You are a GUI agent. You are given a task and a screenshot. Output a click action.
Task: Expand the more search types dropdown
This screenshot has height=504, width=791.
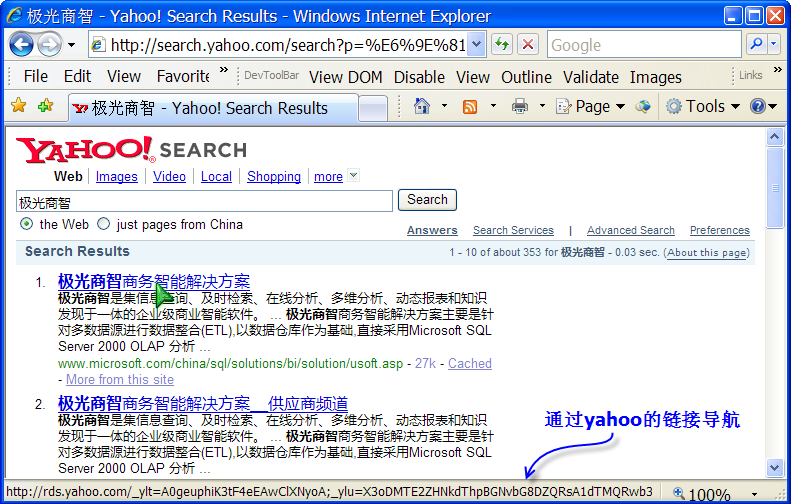pyautogui.click(x=354, y=176)
